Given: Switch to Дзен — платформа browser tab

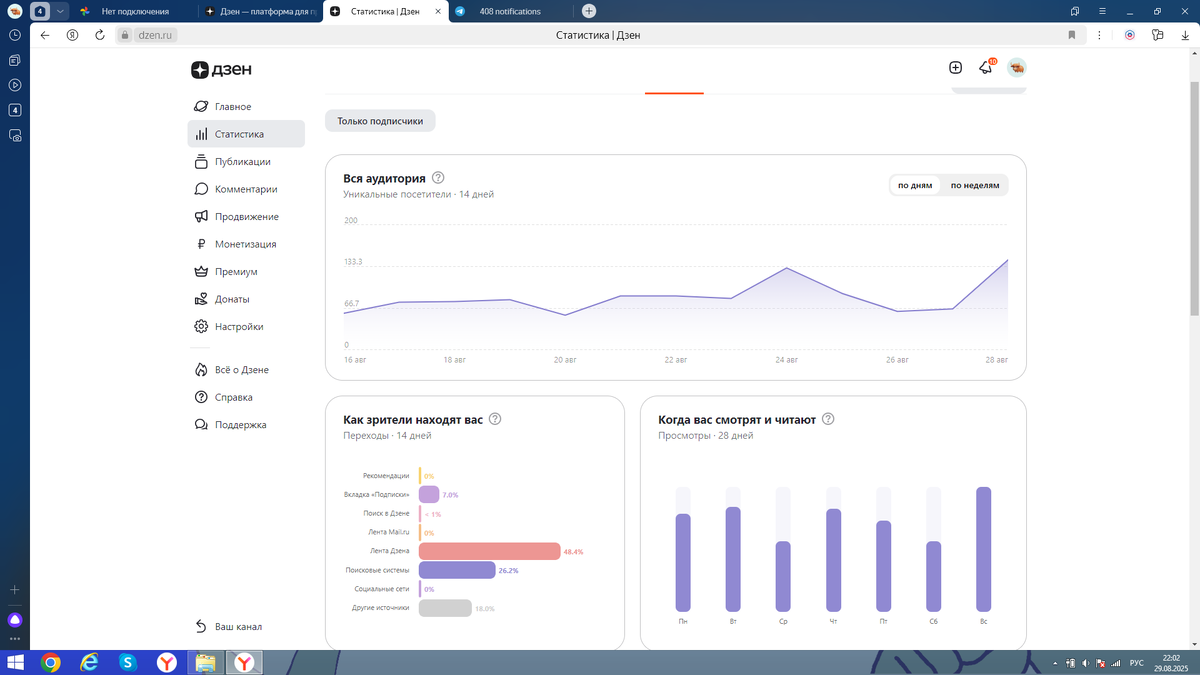Looking at the screenshot, I should point(259,11).
